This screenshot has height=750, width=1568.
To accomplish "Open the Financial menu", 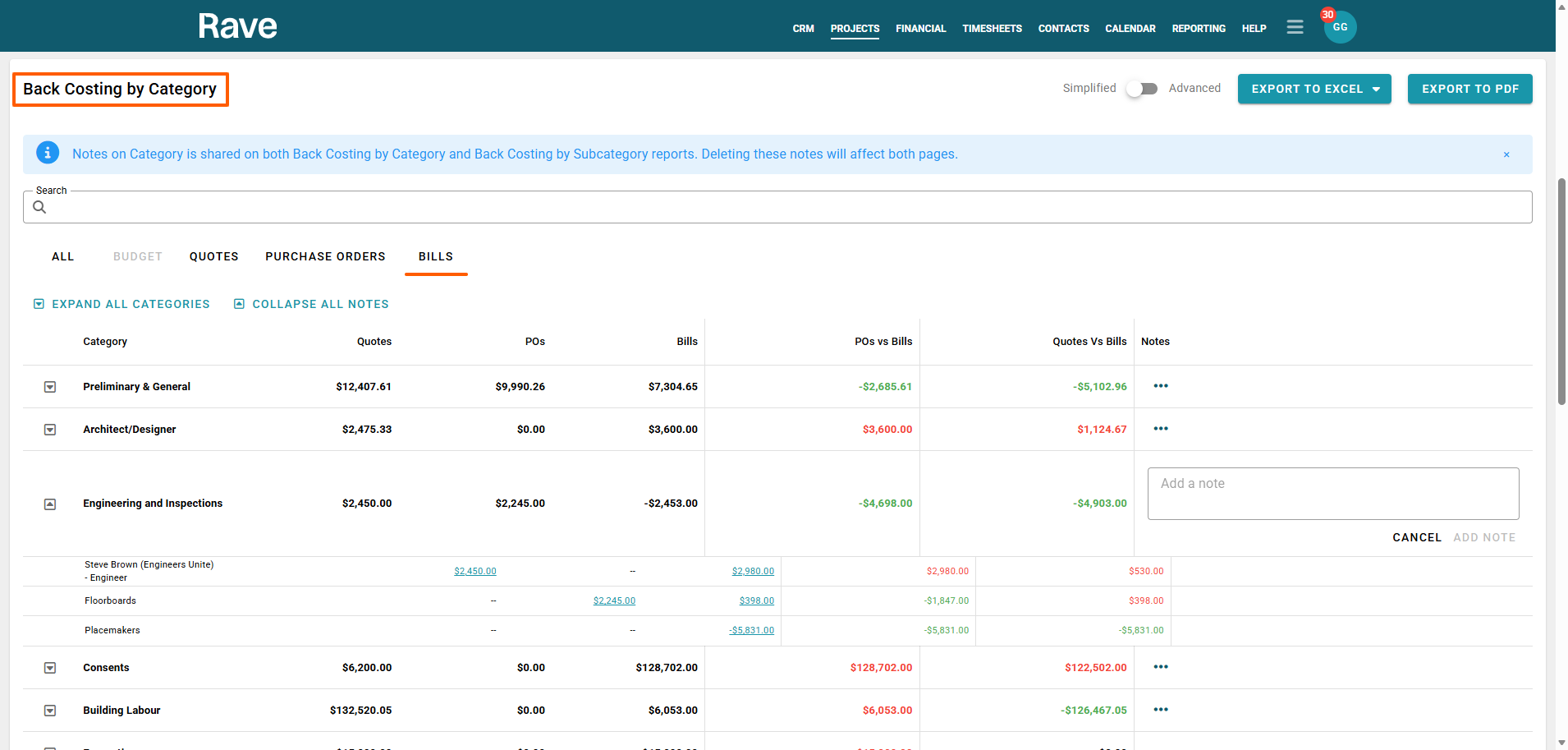I will point(920,29).
